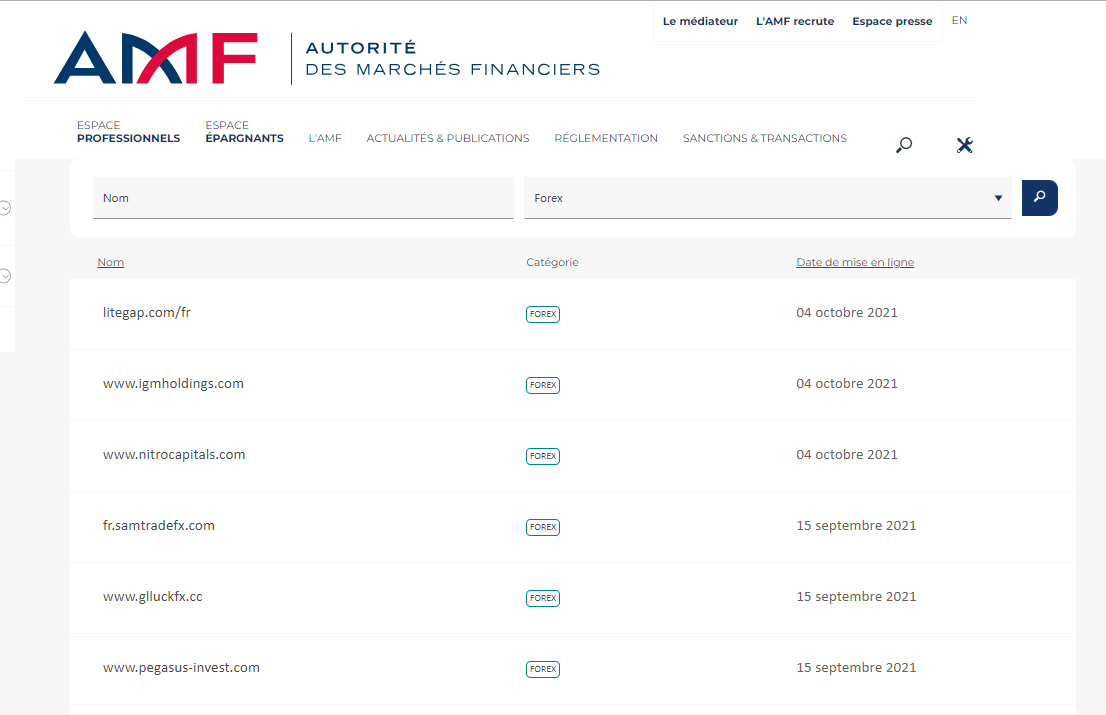Open the Espace presse link
Viewport: 1106px width, 715px height.
891,21
